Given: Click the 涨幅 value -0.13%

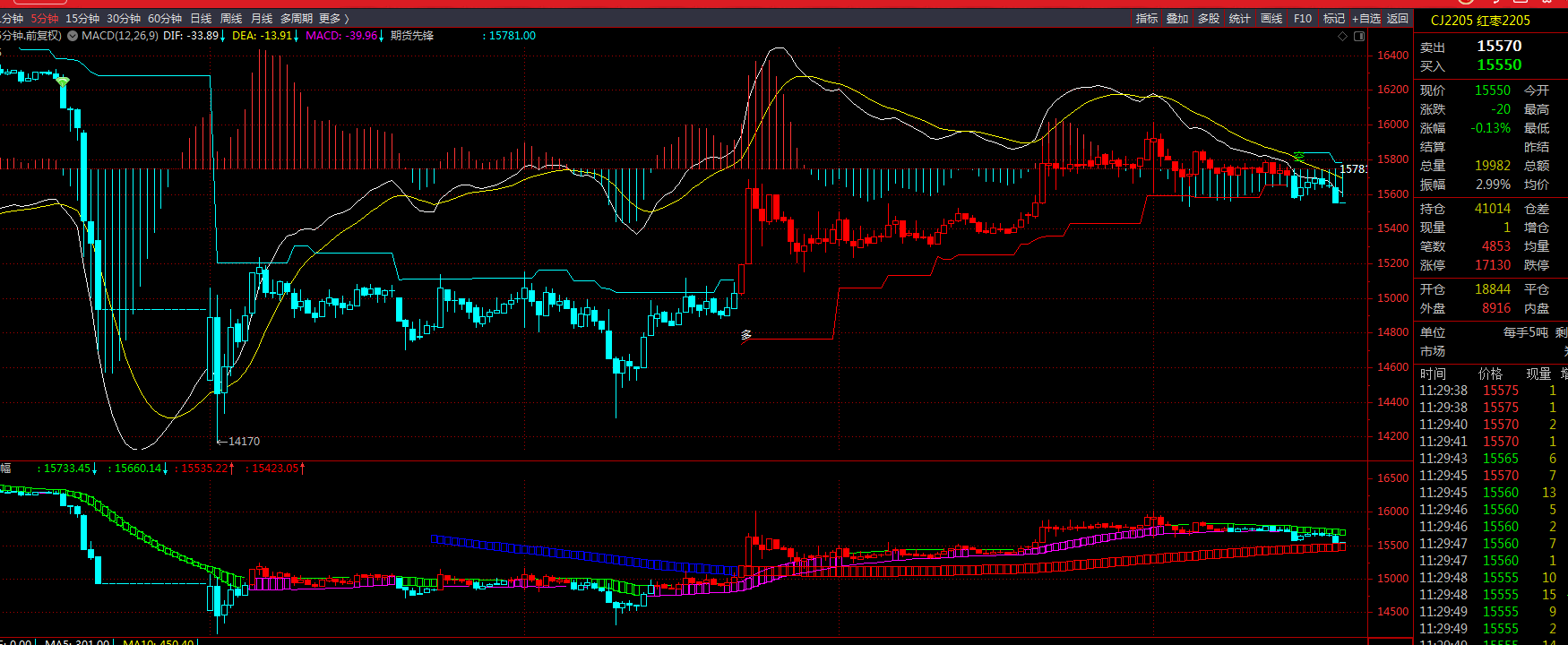Looking at the screenshot, I should pos(1491,128).
